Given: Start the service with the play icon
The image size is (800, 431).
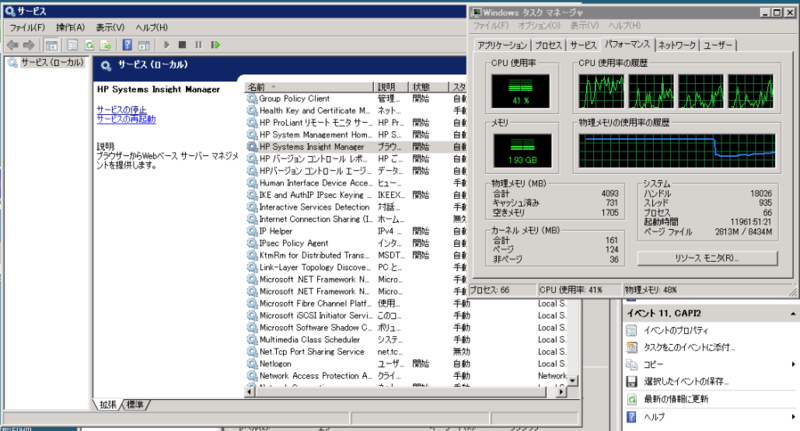Looking at the screenshot, I should point(166,45).
